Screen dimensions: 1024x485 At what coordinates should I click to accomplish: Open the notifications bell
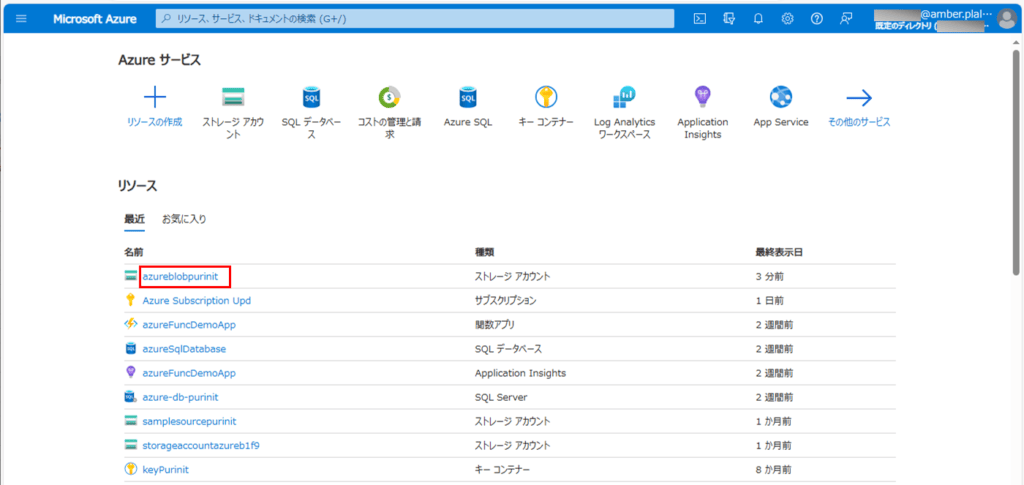(x=758, y=19)
